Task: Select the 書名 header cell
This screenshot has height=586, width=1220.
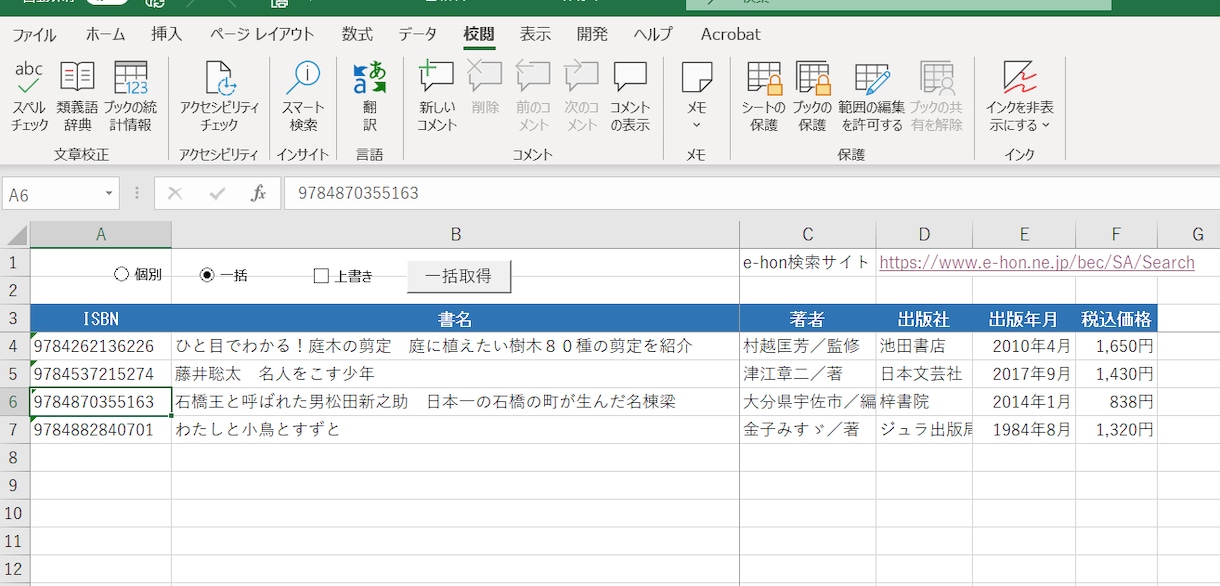Action: pyautogui.click(x=455, y=319)
